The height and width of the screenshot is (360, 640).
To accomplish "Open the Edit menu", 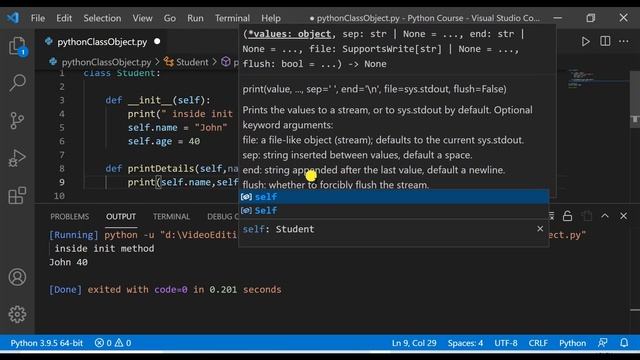I will coord(64,18).
